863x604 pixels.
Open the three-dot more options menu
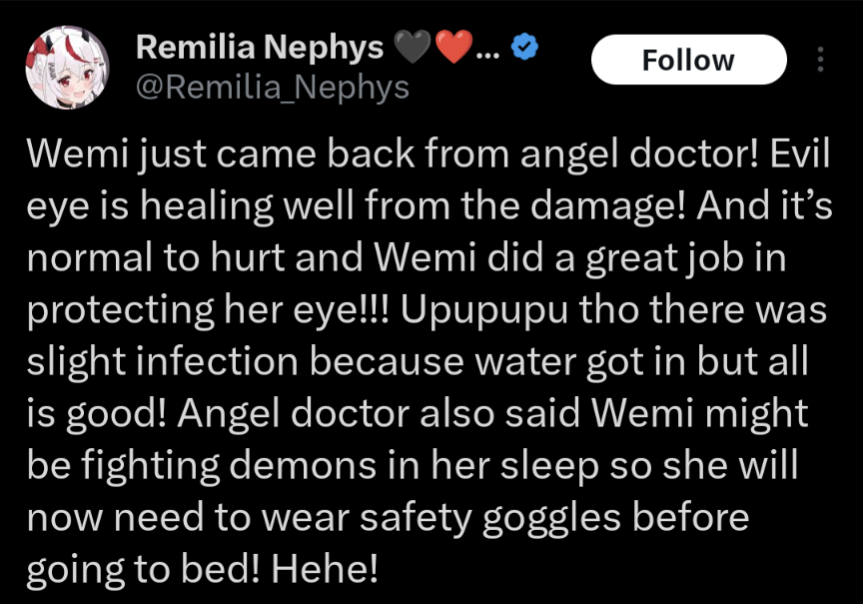820,59
